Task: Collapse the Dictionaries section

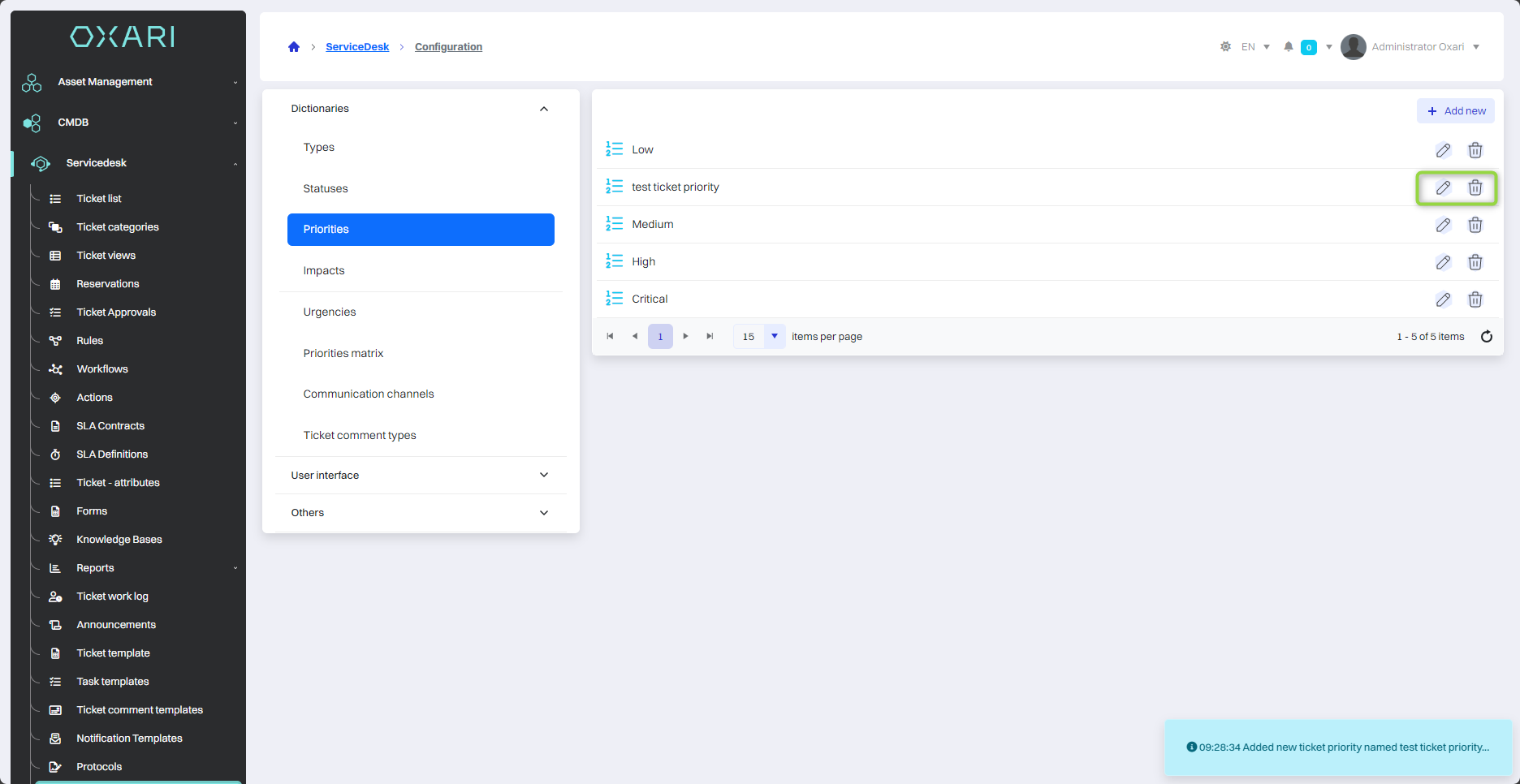Action: [543, 109]
